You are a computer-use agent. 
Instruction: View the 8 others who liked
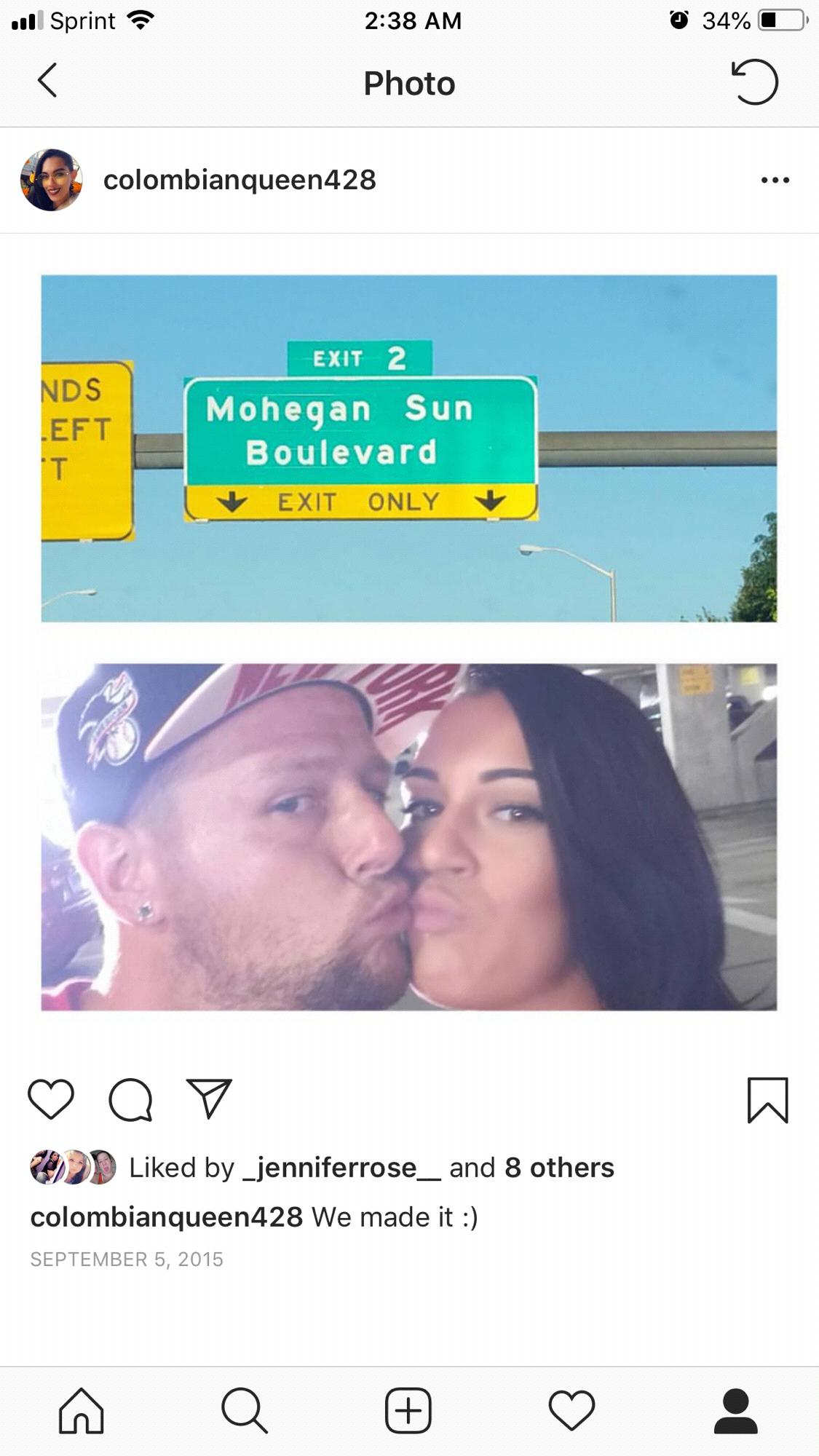[x=559, y=1168]
